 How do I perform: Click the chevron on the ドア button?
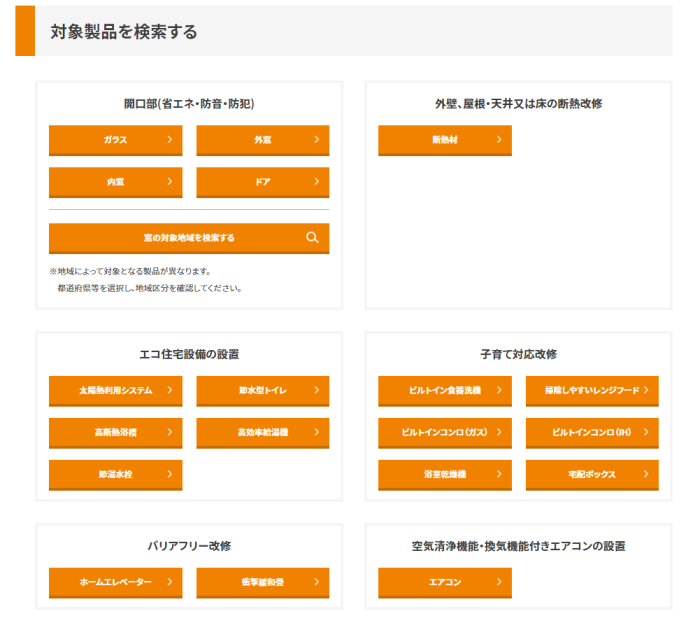(317, 182)
